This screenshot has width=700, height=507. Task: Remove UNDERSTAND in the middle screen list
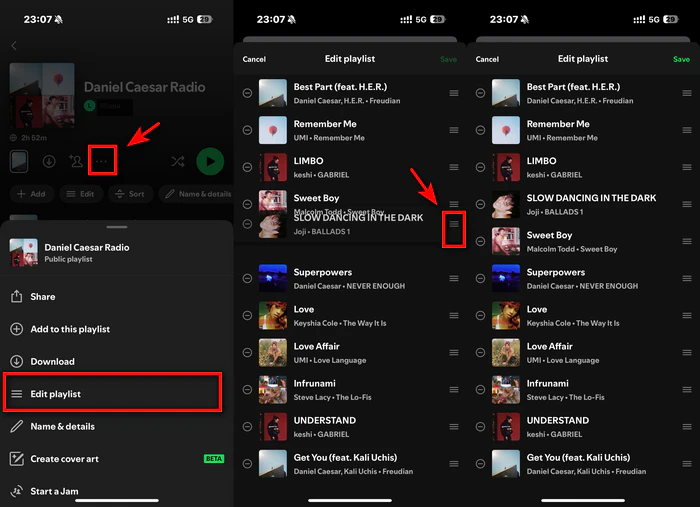point(247,426)
